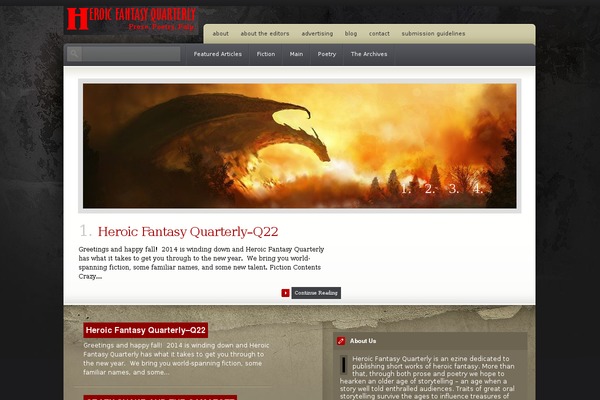The height and width of the screenshot is (400, 600).
Task: Select the Poetry category
Action: click(x=327, y=54)
